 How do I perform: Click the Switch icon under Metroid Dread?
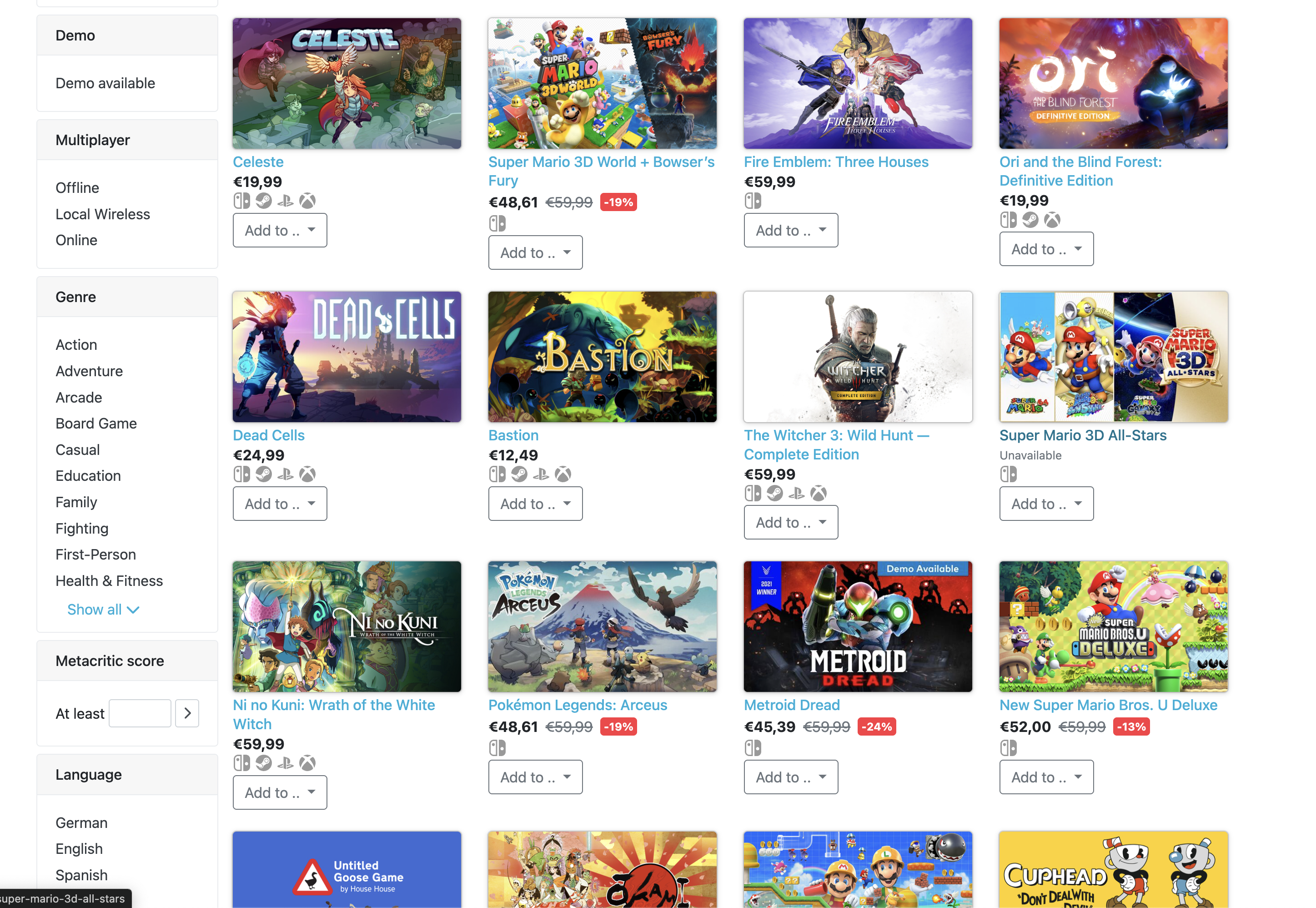click(753, 747)
